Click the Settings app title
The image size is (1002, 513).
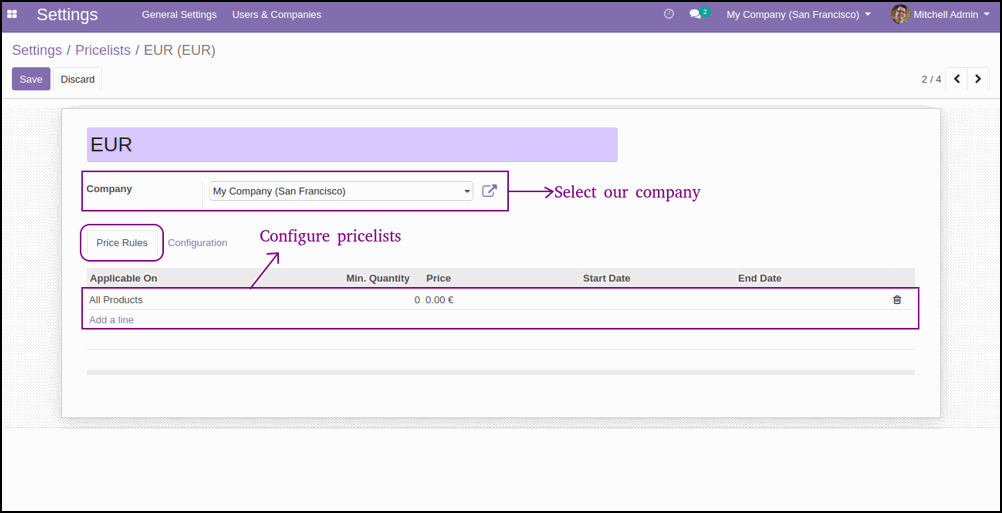pos(67,14)
